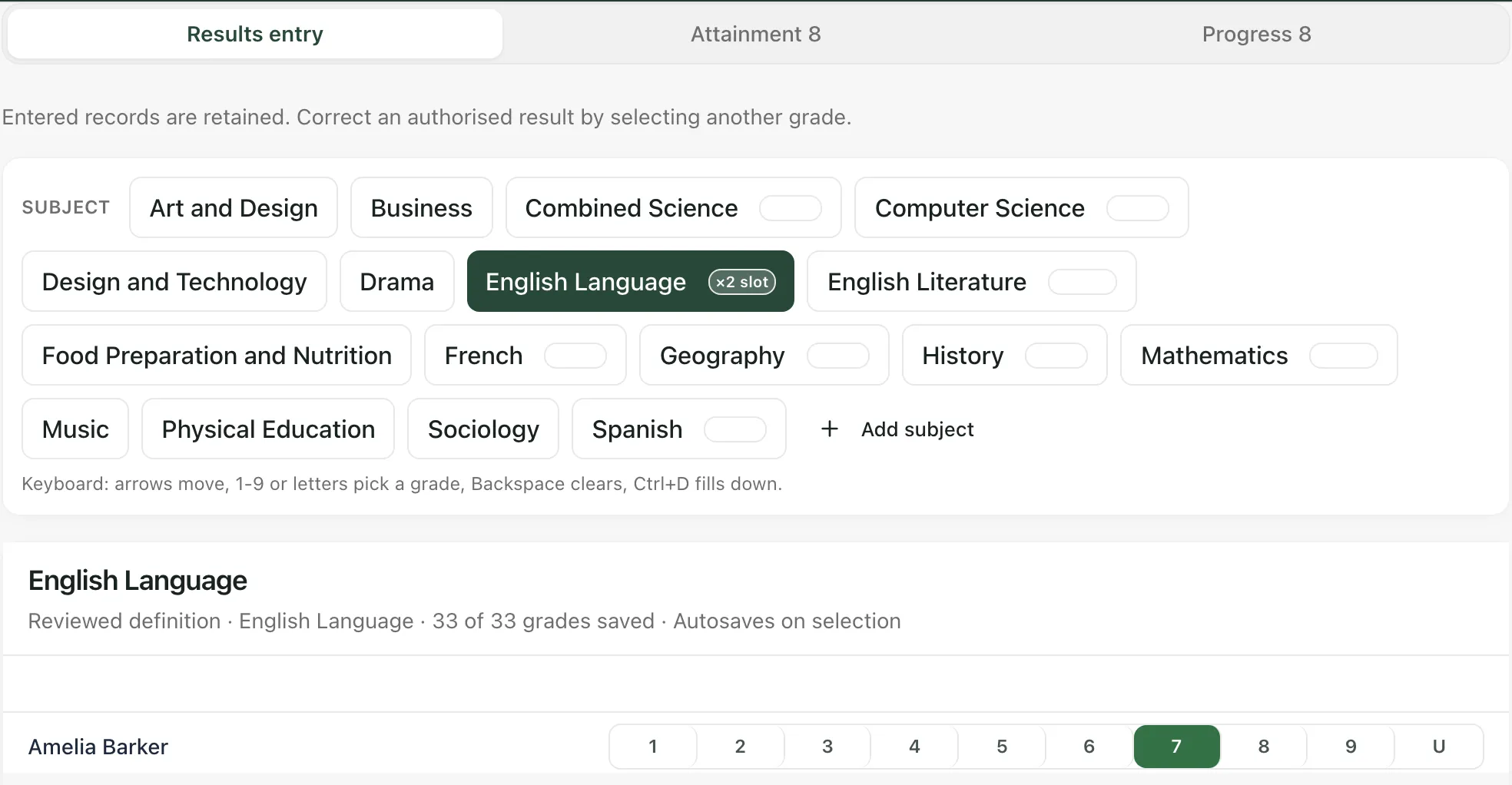Pick the Drama subject chip
The height and width of the screenshot is (785, 1512).
[x=396, y=281]
